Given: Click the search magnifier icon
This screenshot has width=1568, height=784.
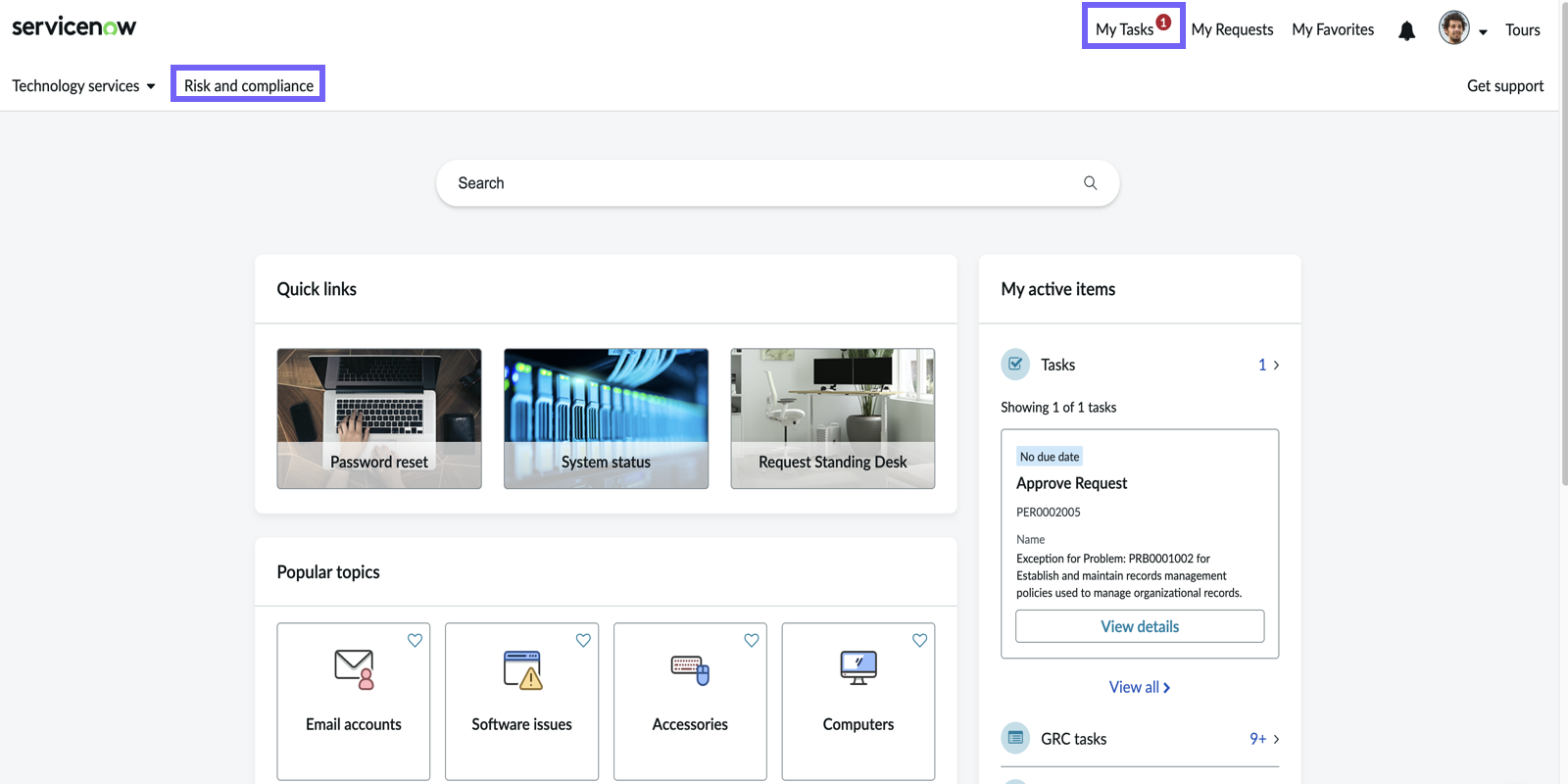Looking at the screenshot, I should [1090, 183].
